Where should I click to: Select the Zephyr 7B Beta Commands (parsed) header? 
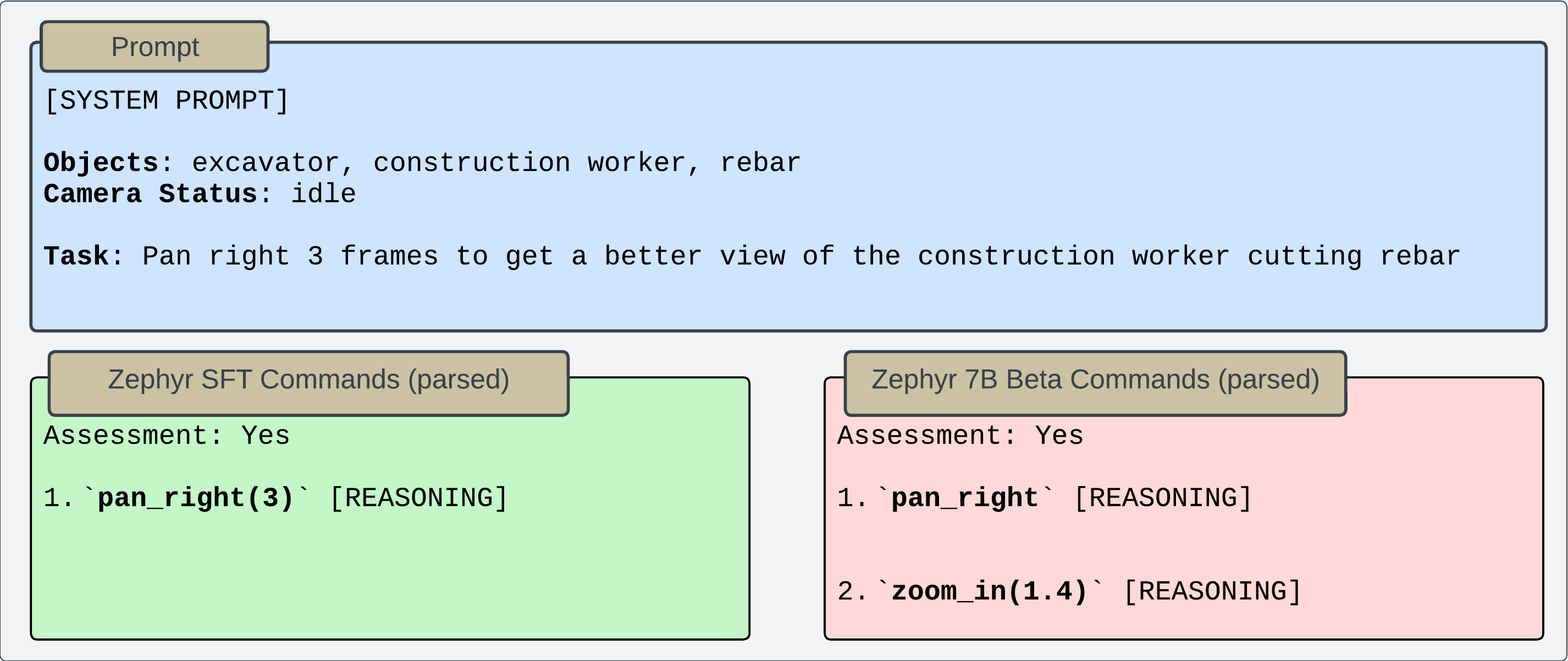click(x=1095, y=380)
